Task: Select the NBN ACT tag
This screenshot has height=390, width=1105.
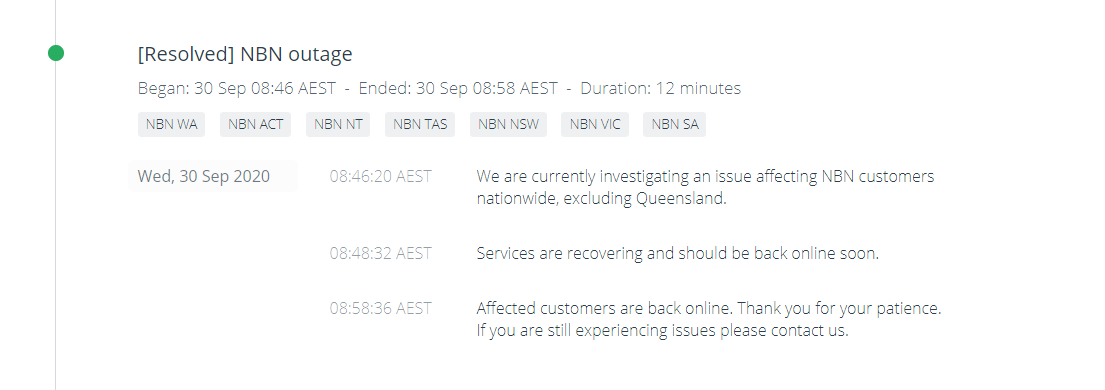Action: click(256, 125)
